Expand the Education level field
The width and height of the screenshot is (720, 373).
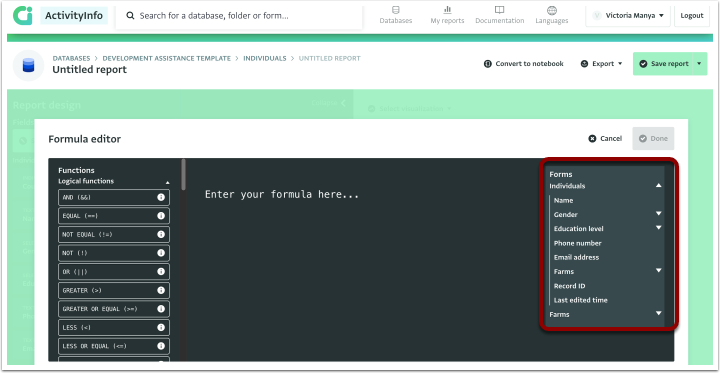(x=658, y=227)
